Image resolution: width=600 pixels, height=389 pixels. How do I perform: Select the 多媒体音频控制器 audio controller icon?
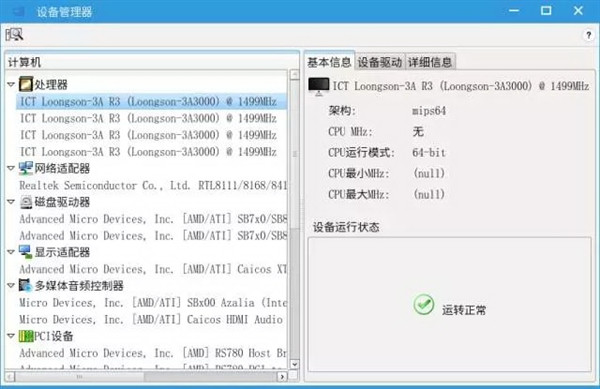click(x=26, y=285)
